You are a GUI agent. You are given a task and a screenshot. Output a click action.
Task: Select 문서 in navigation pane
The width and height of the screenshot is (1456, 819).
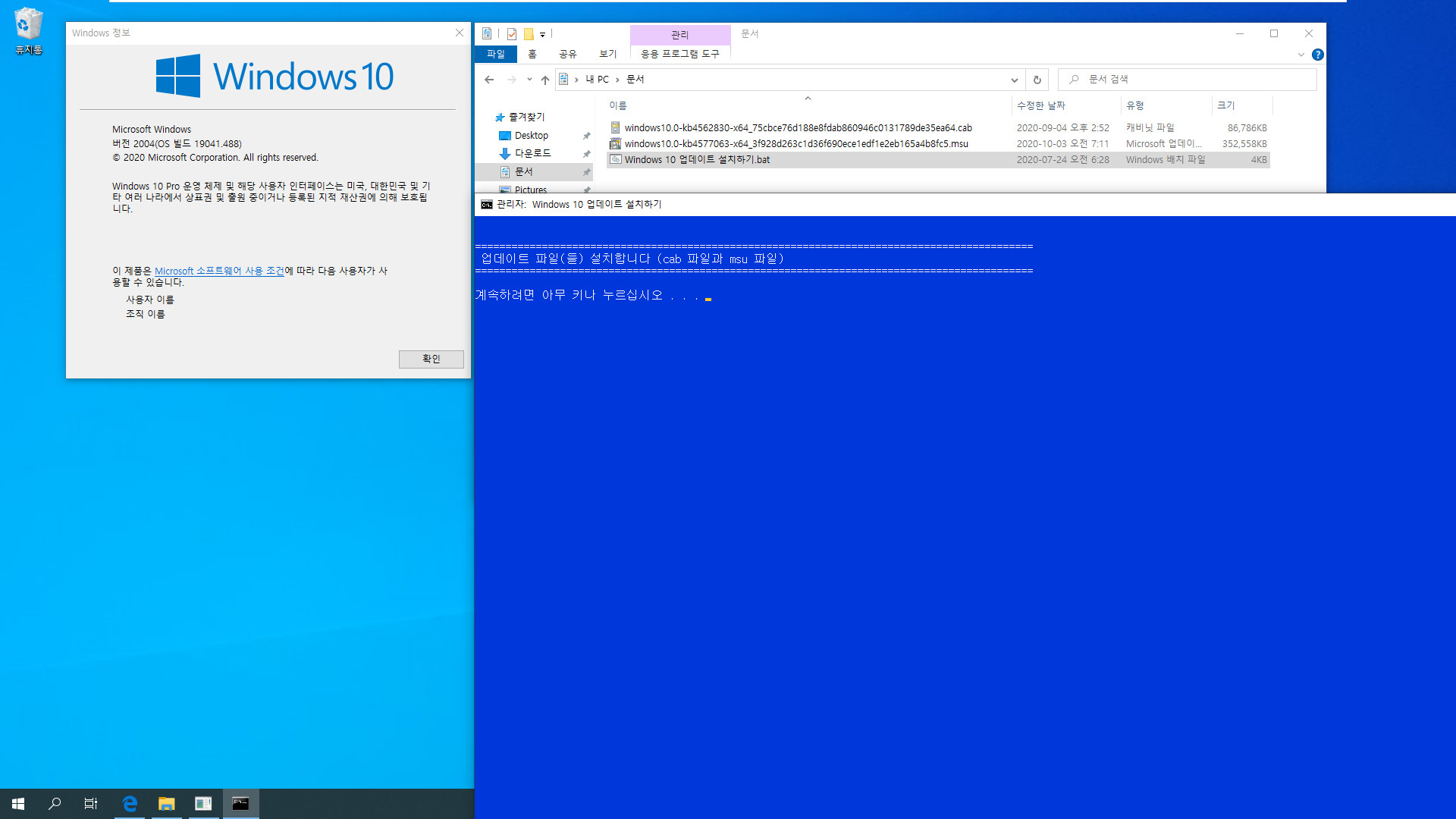[523, 172]
